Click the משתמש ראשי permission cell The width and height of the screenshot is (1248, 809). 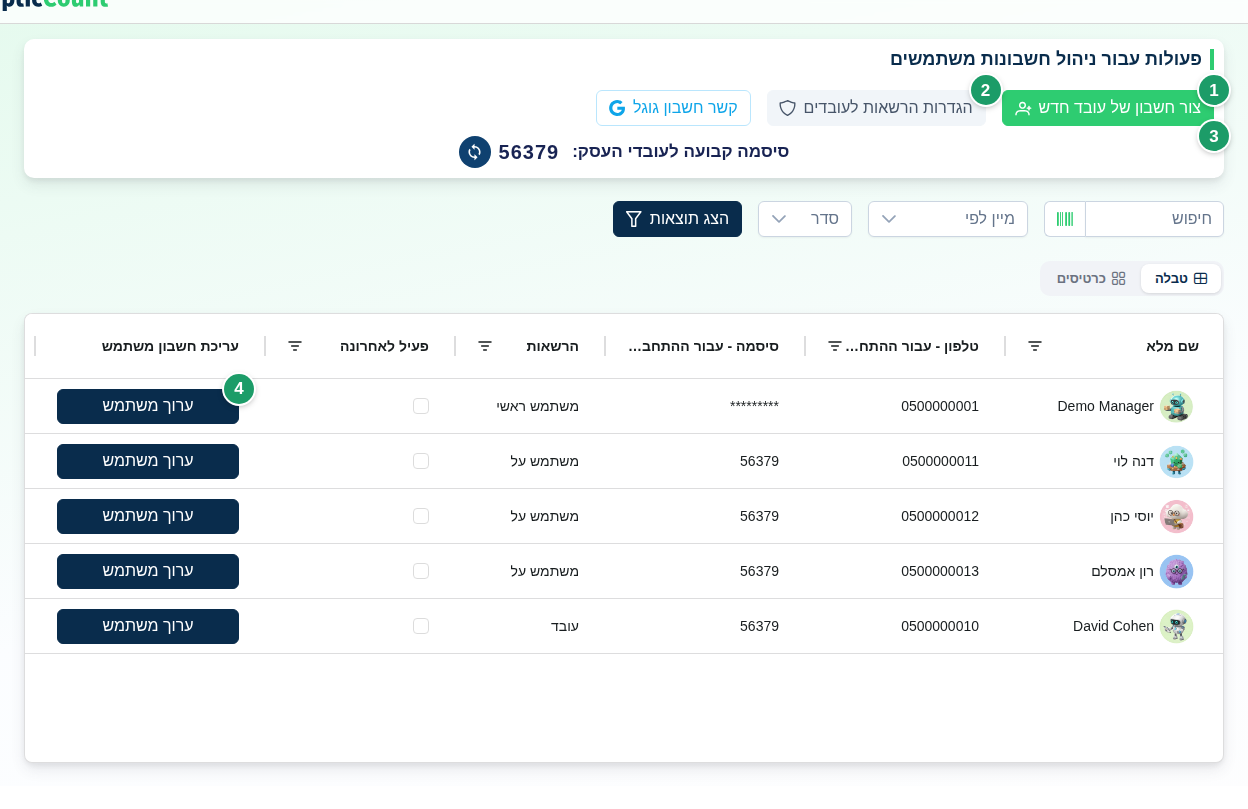point(538,406)
